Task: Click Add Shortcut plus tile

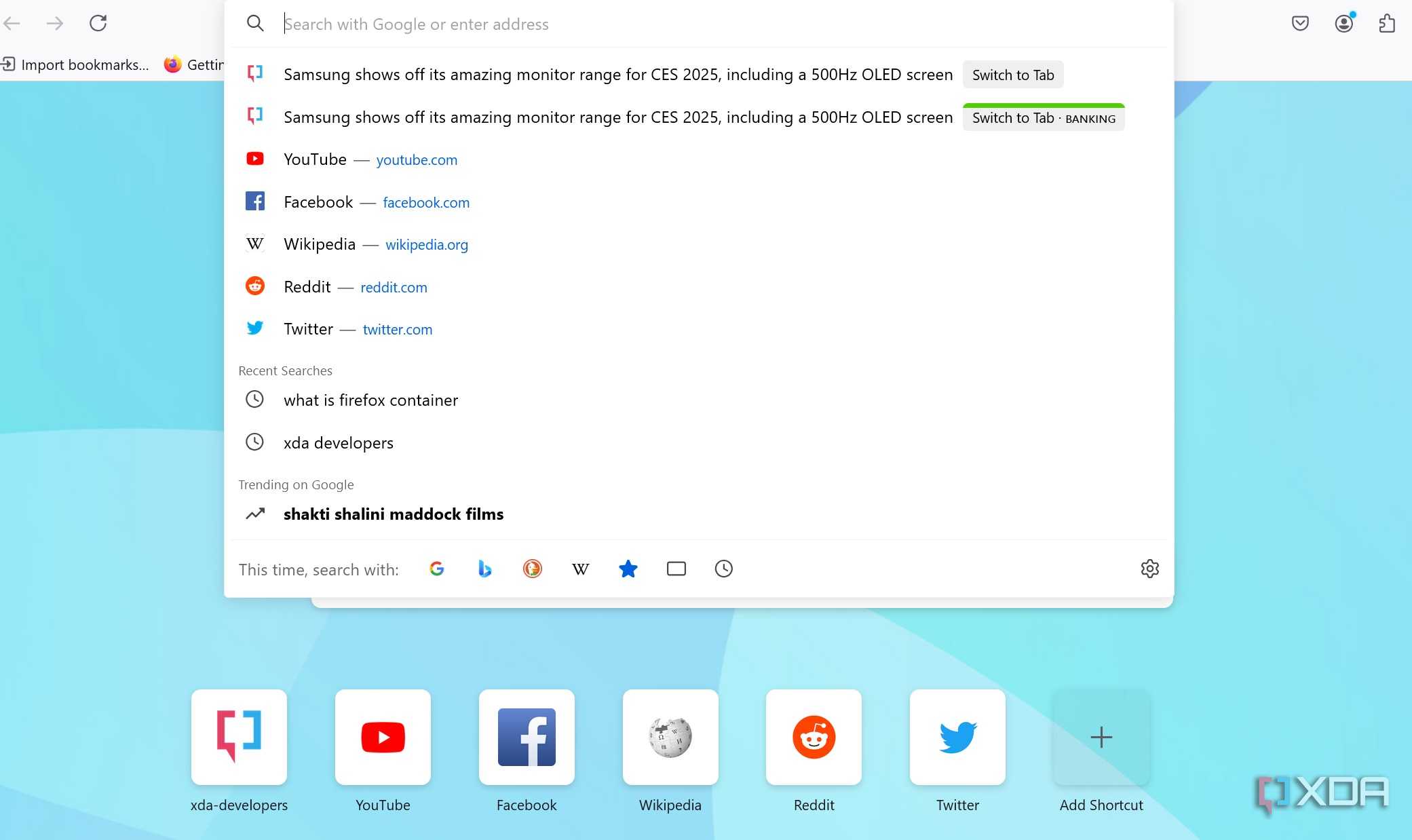Action: pos(1101,737)
